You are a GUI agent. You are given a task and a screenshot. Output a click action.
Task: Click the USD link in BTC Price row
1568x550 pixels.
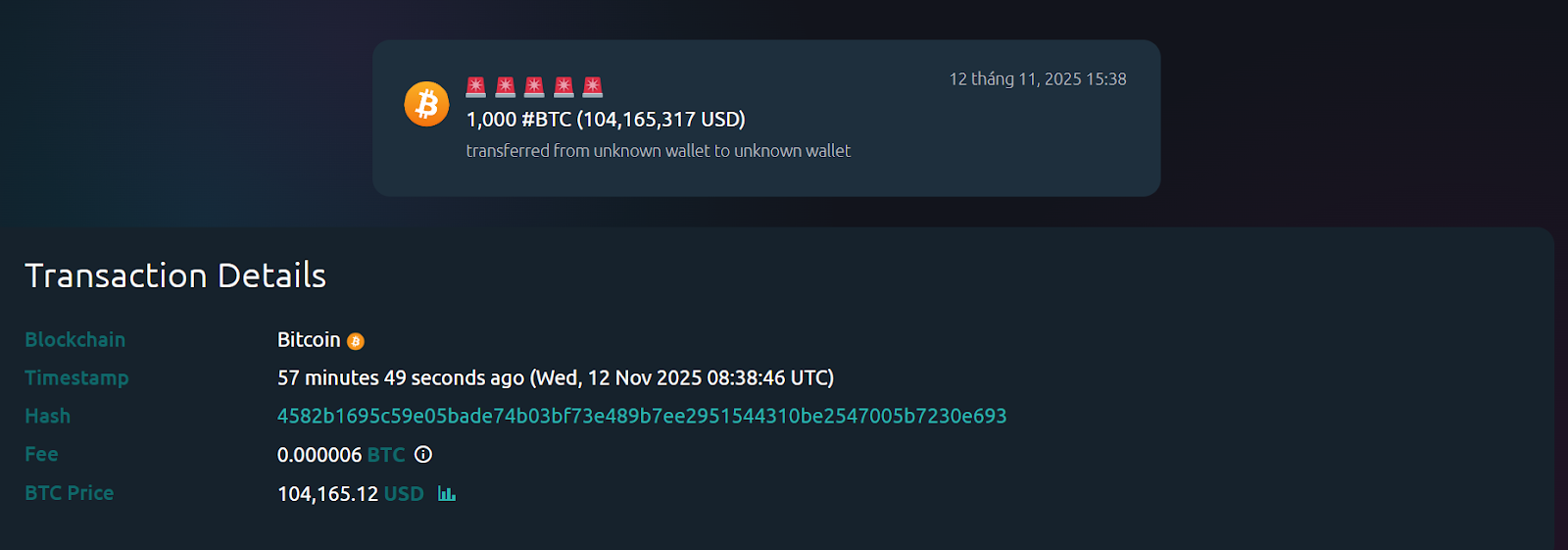[x=404, y=494]
